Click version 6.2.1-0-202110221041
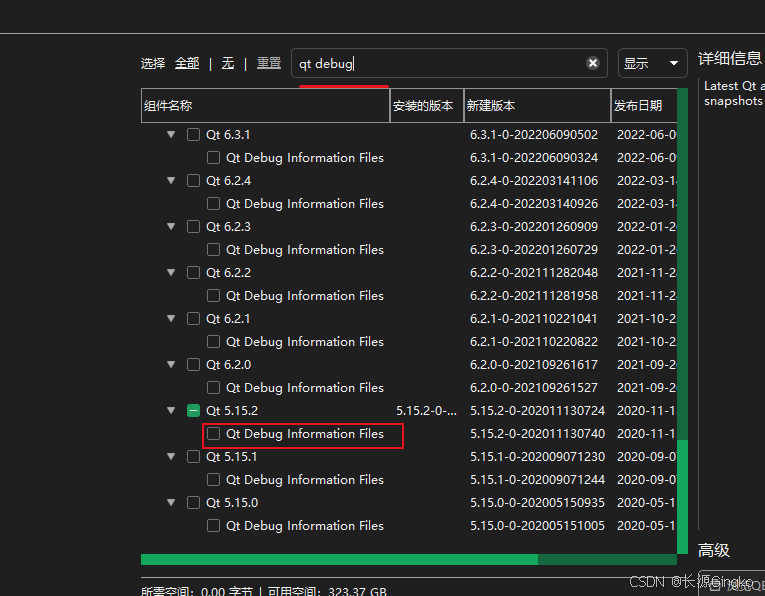765x596 pixels. [534, 318]
